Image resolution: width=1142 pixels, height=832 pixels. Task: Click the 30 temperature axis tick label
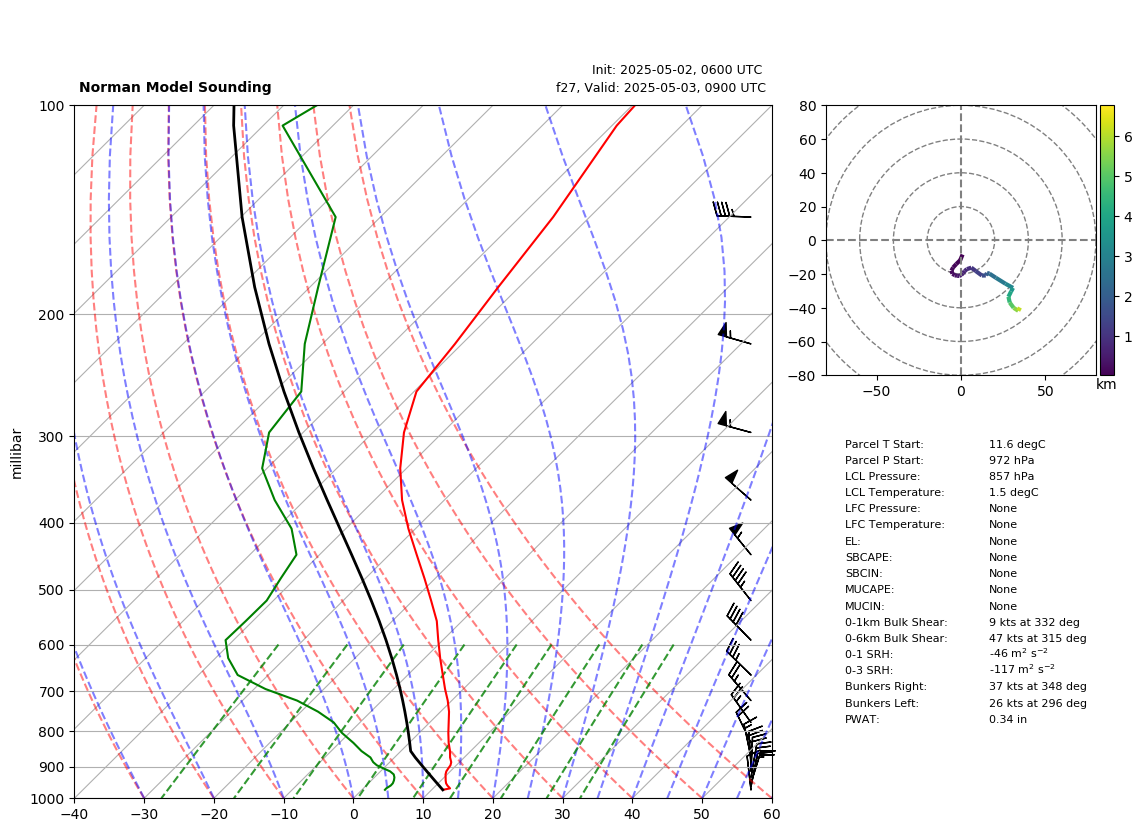point(563,814)
